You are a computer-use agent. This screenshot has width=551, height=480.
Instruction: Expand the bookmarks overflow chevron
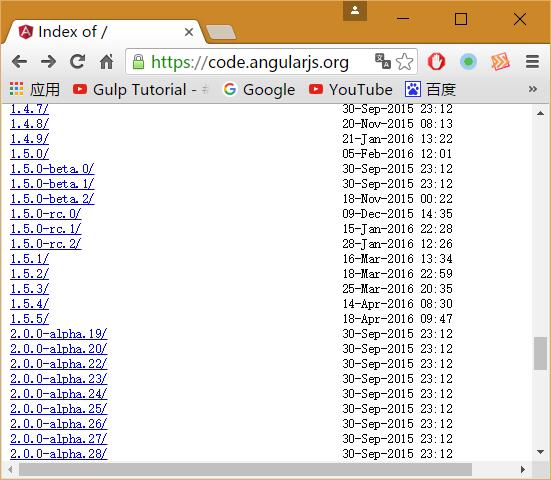click(x=533, y=89)
